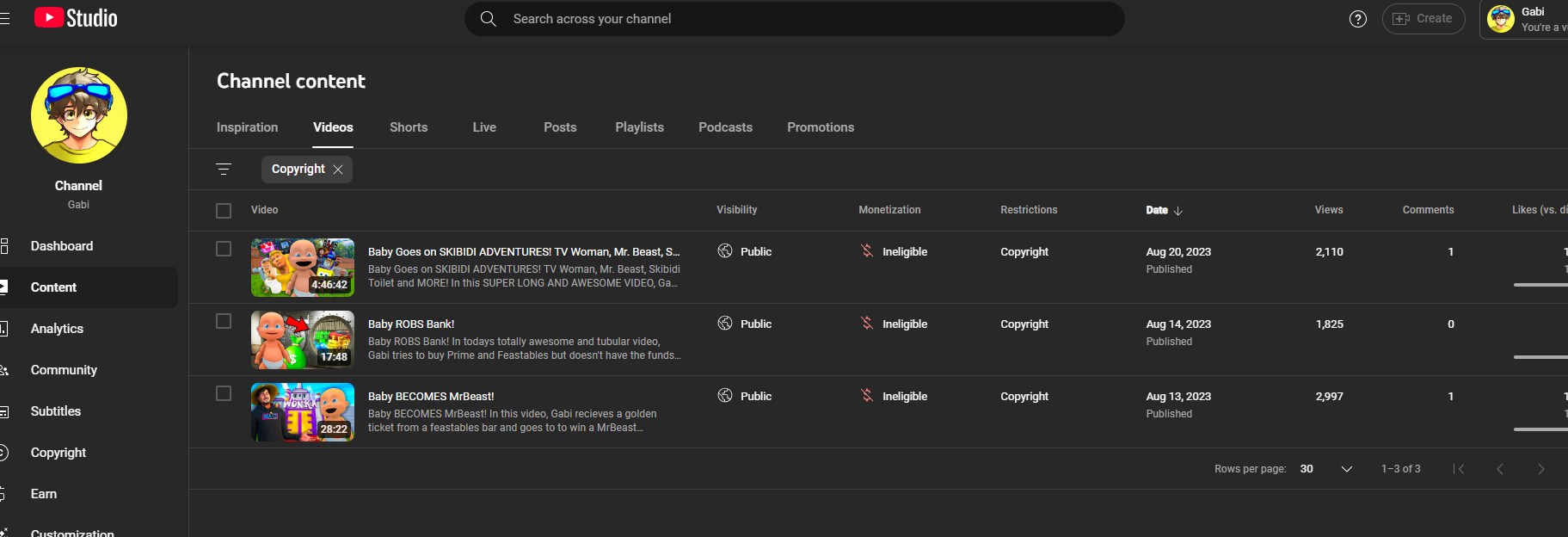Go to the previous page of results

(1500, 469)
